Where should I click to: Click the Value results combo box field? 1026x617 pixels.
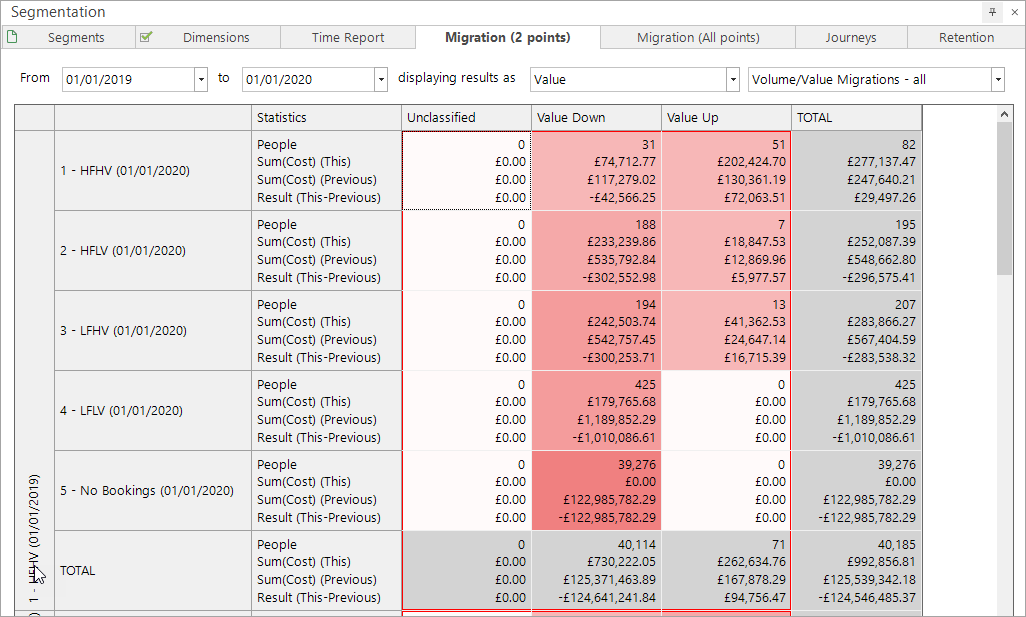click(x=628, y=80)
